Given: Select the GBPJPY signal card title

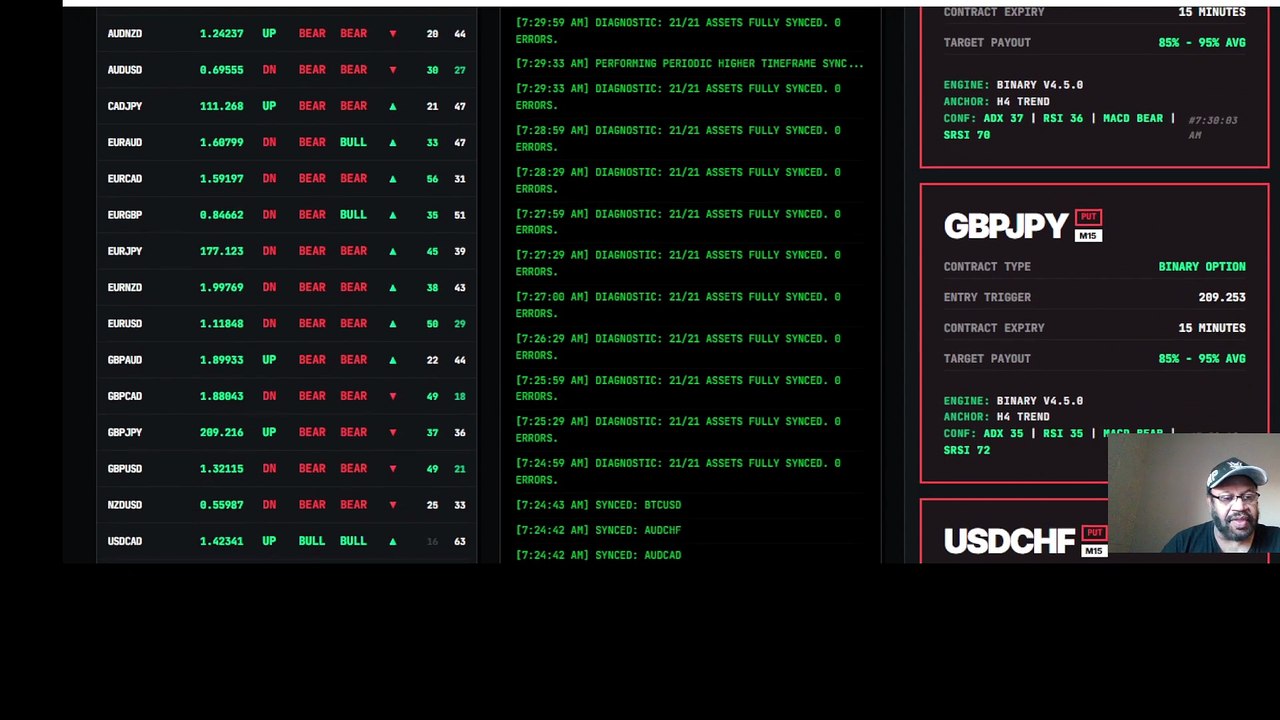Looking at the screenshot, I should pyautogui.click(x=1006, y=227).
